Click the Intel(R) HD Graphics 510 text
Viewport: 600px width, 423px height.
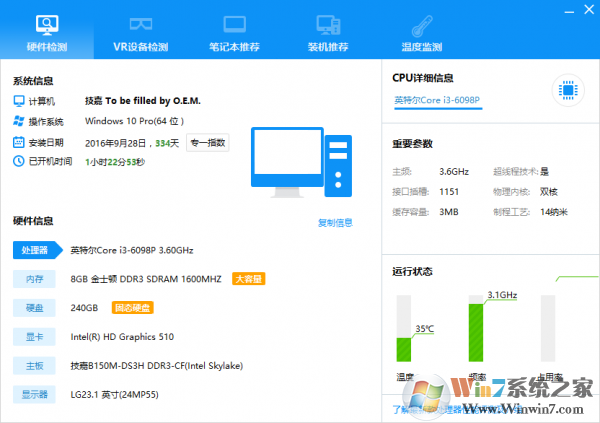click(x=122, y=337)
